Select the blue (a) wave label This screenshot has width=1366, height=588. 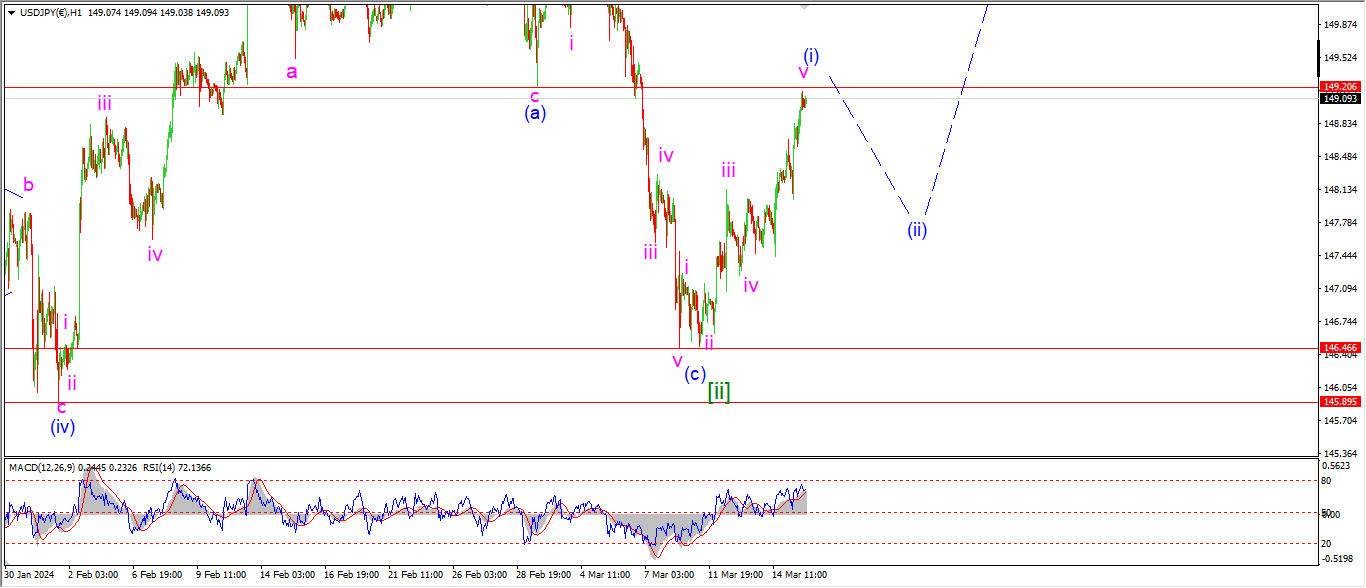point(535,113)
